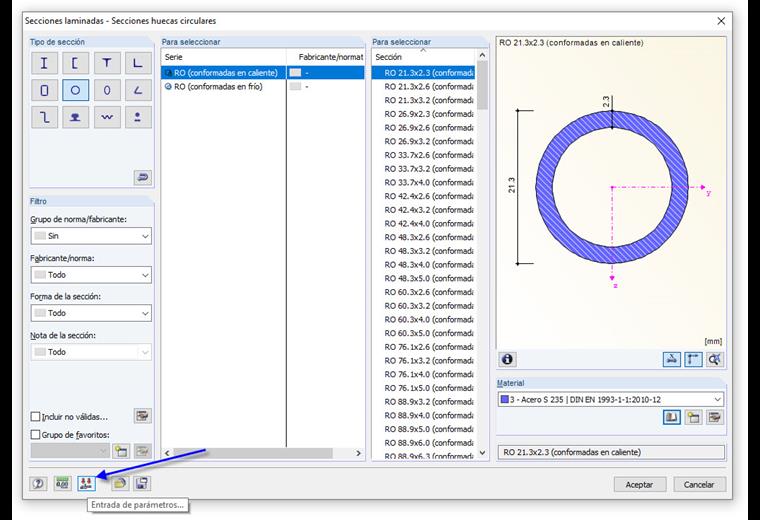Open Grupo de norma/fabricante dropdown
The height and width of the screenshot is (520, 760).
[91, 236]
